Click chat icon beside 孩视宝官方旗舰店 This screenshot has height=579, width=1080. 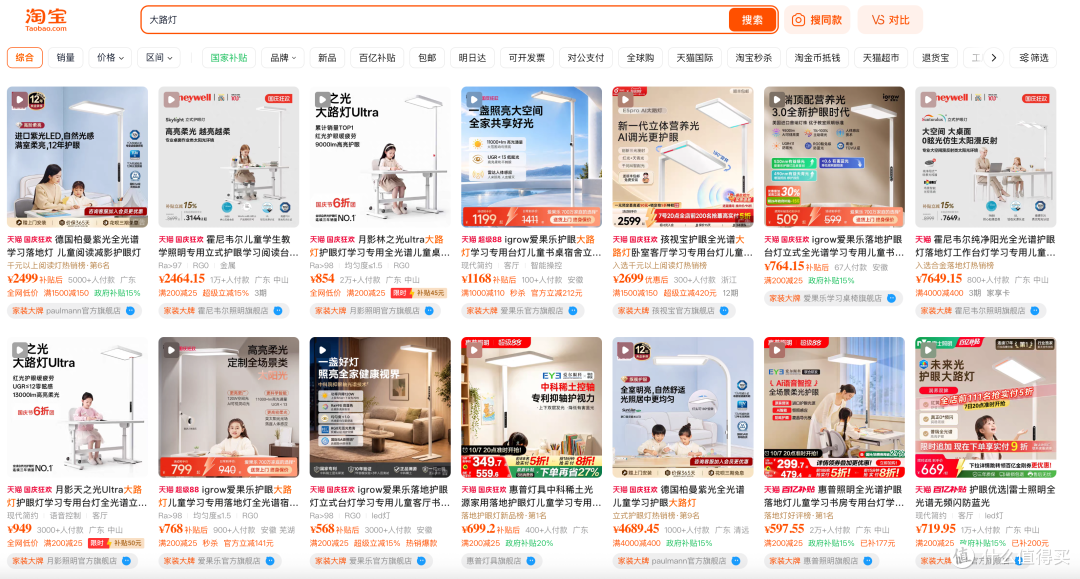click(x=724, y=311)
